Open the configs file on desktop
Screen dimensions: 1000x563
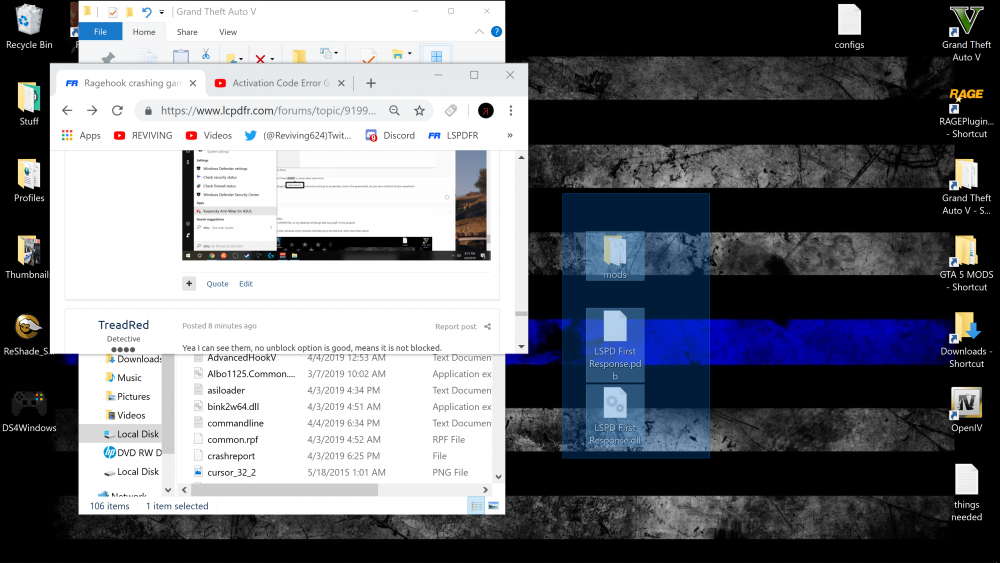[849, 27]
